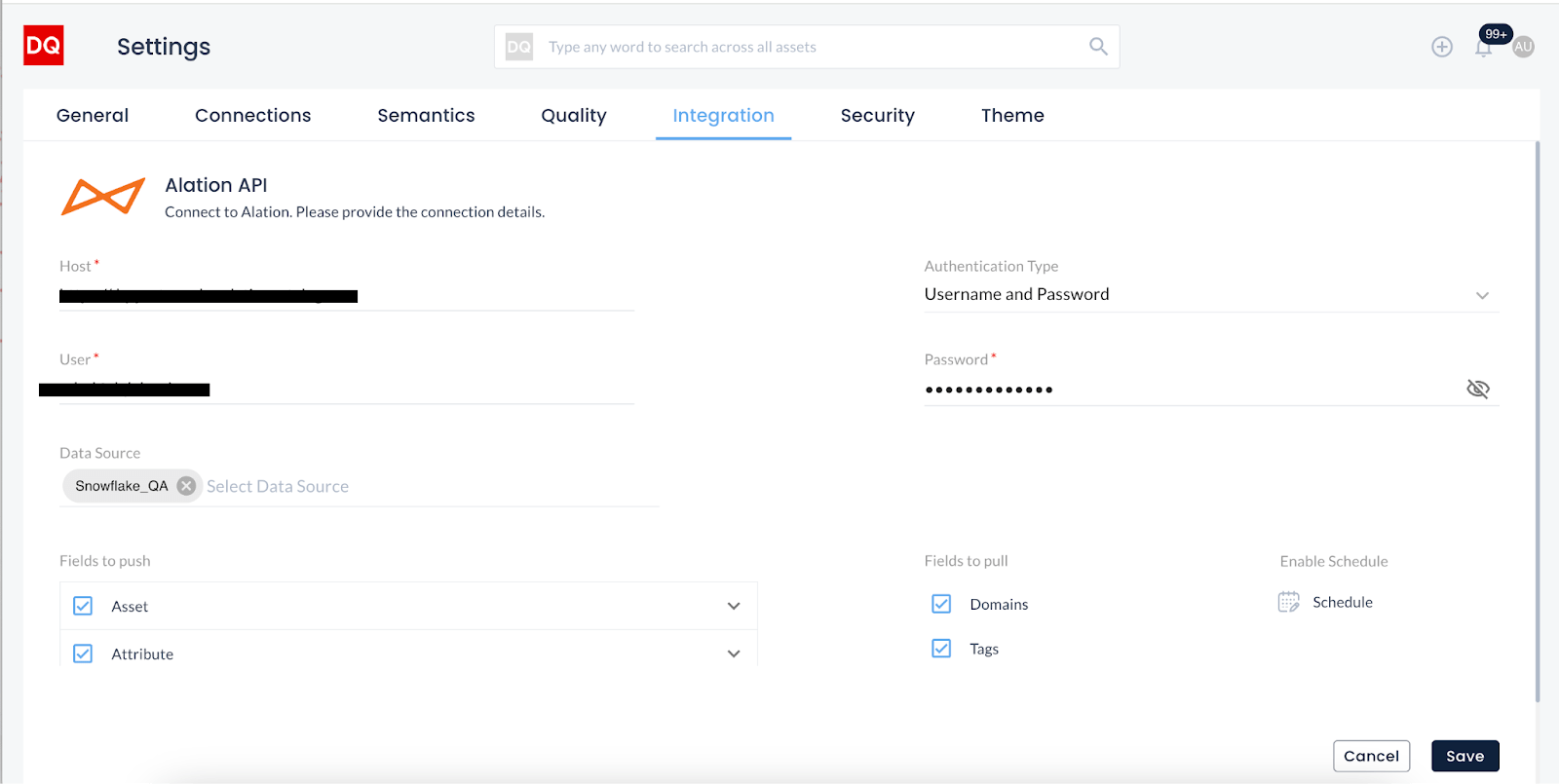Open the AU user avatar menu
Image resolution: width=1559 pixels, height=784 pixels.
(1523, 47)
